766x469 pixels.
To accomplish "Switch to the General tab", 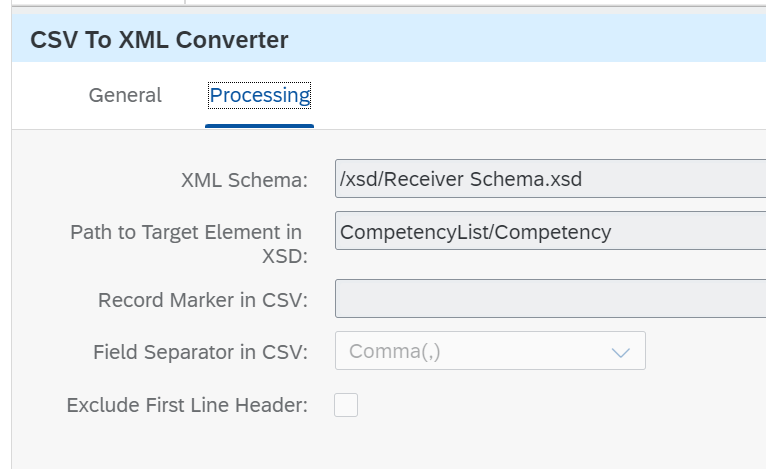I will pyautogui.click(x=125, y=96).
